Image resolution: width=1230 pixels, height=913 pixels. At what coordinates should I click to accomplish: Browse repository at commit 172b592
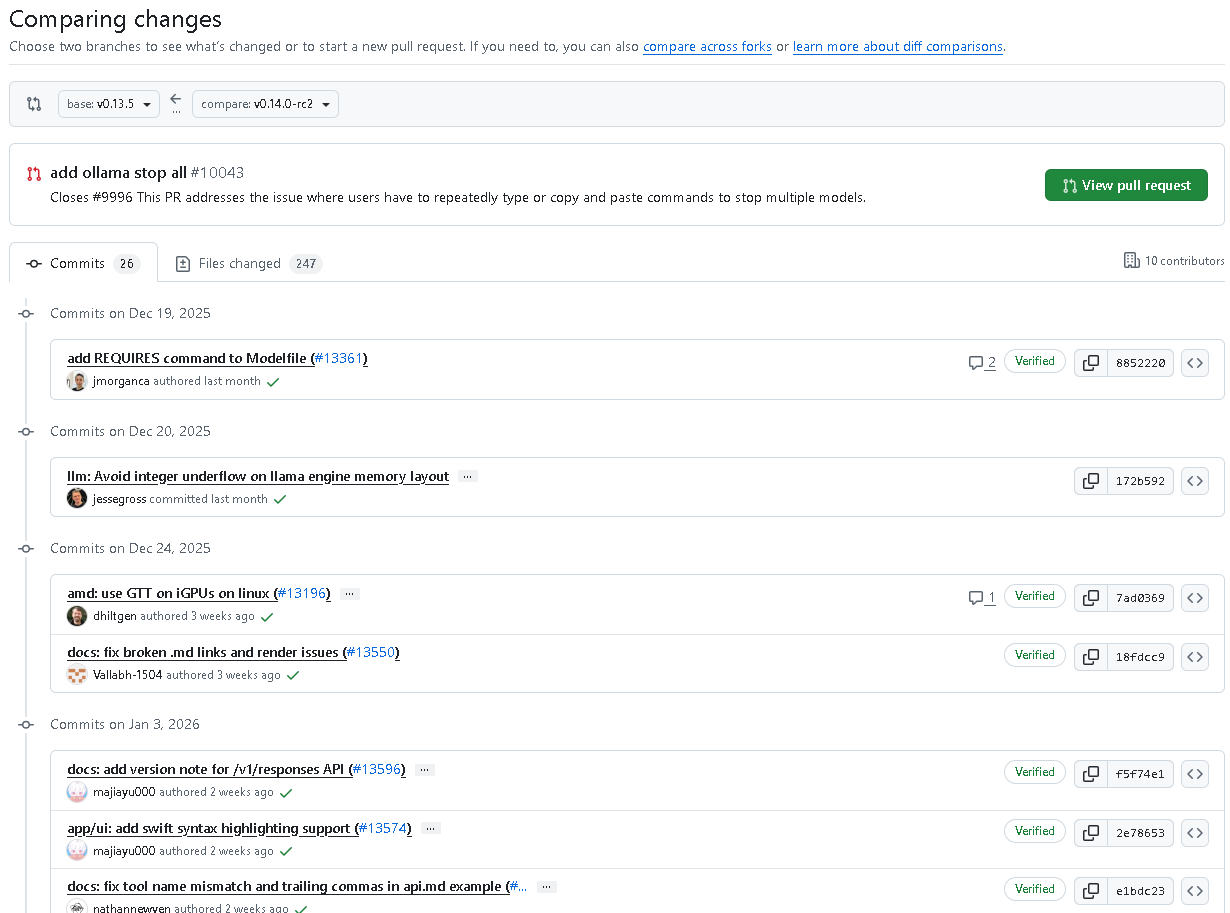pos(1195,481)
